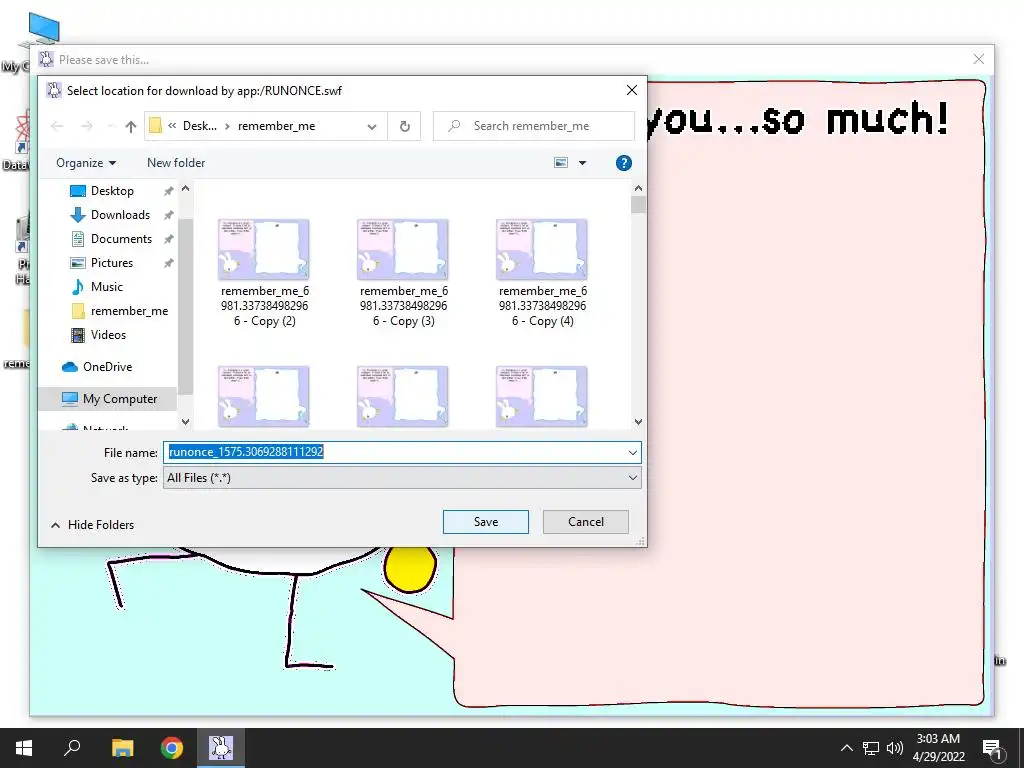Image resolution: width=1024 pixels, height=768 pixels.
Task: Focus the Search remember_me field
Action: click(534, 126)
